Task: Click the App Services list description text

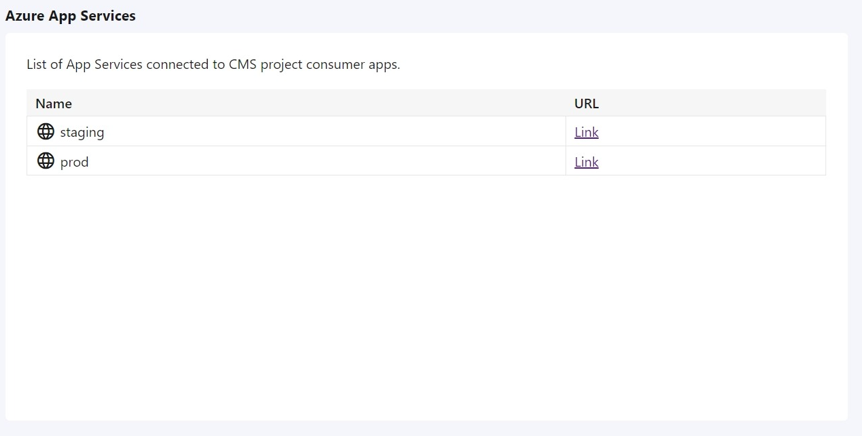Action: pos(213,64)
